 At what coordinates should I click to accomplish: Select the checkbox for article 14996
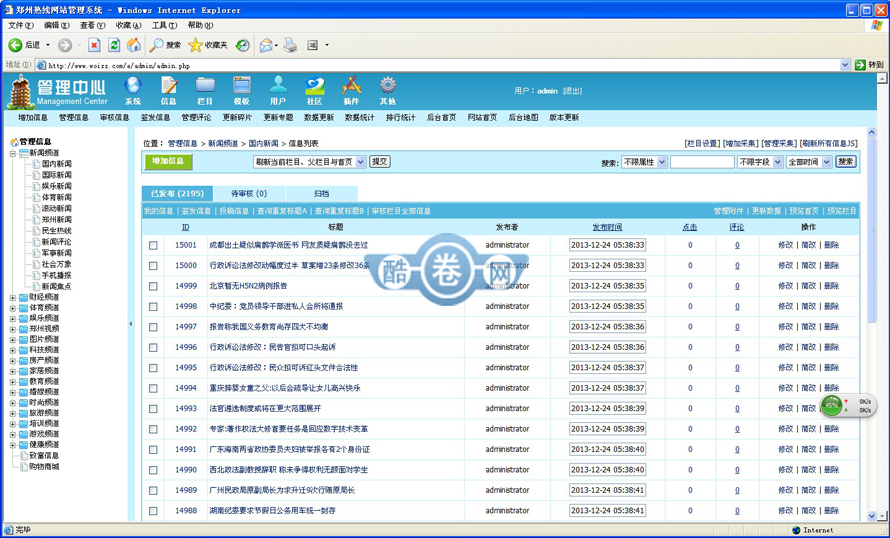pos(153,348)
